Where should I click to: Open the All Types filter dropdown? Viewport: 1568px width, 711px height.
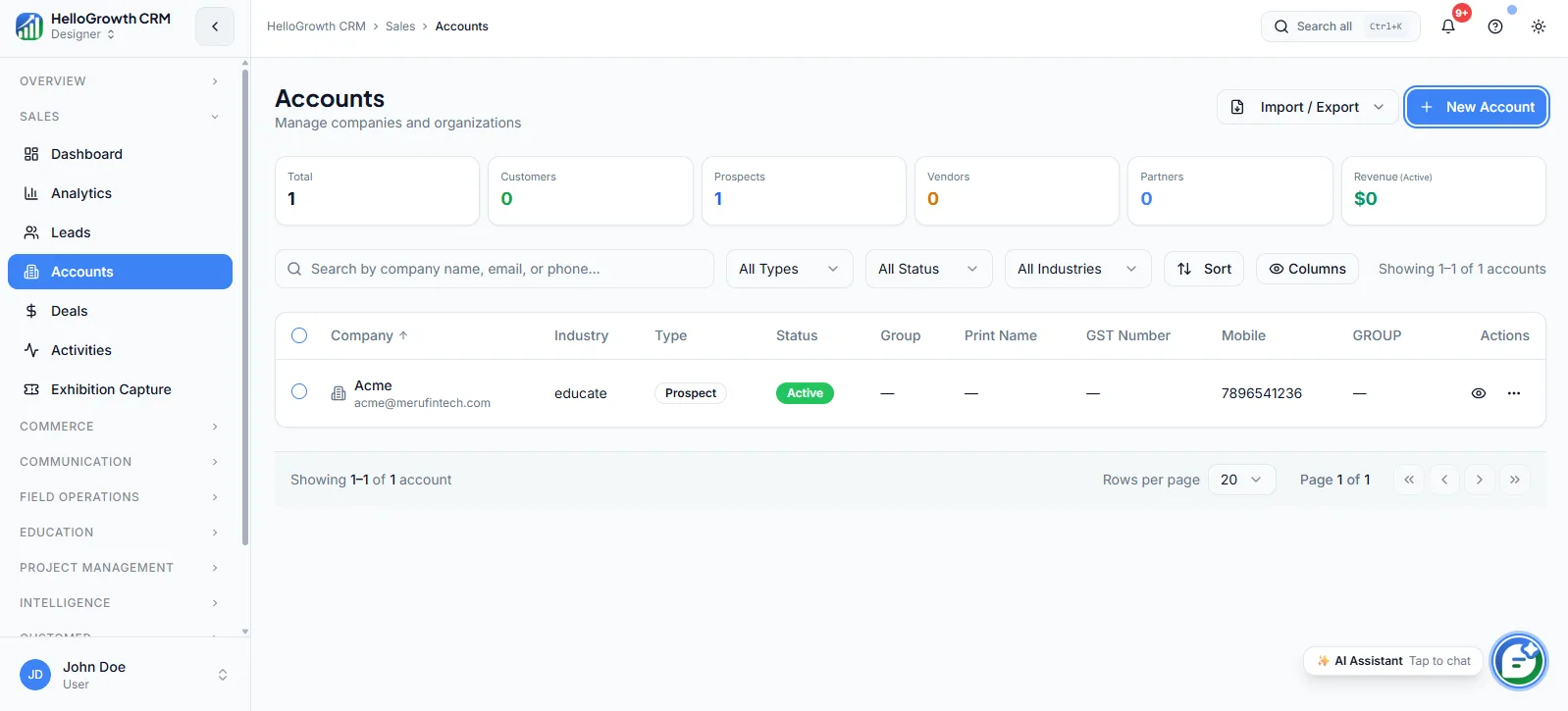pyautogui.click(x=789, y=269)
